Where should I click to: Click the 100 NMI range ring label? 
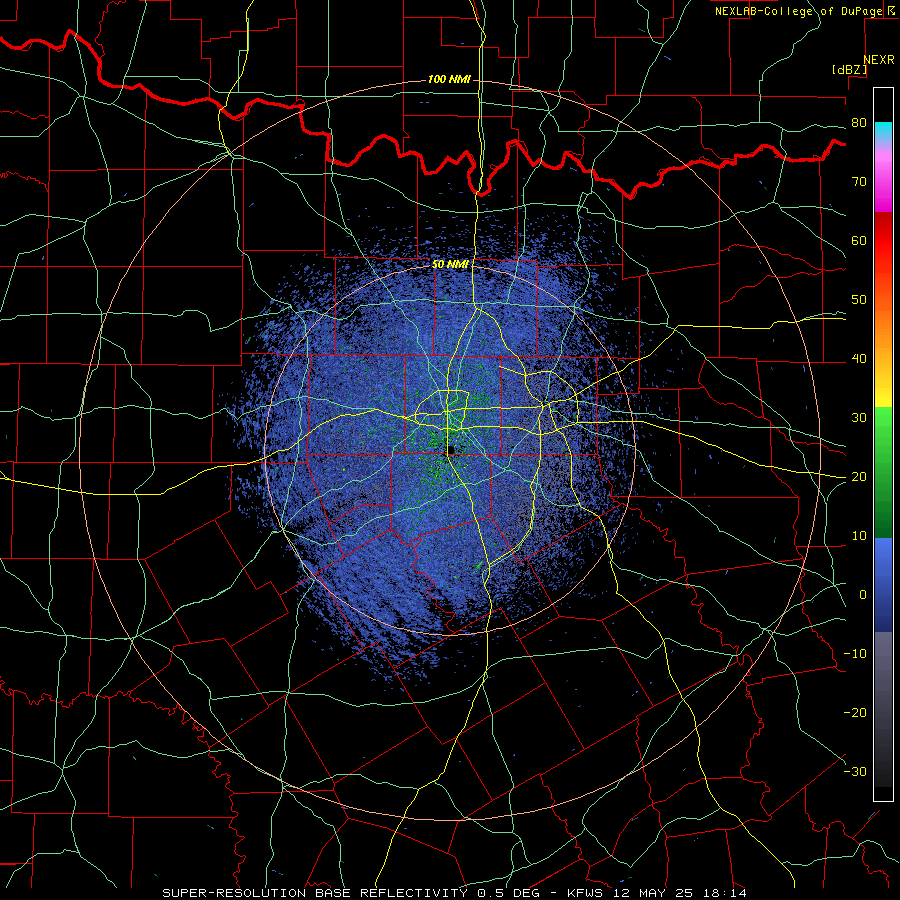[x=449, y=79]
